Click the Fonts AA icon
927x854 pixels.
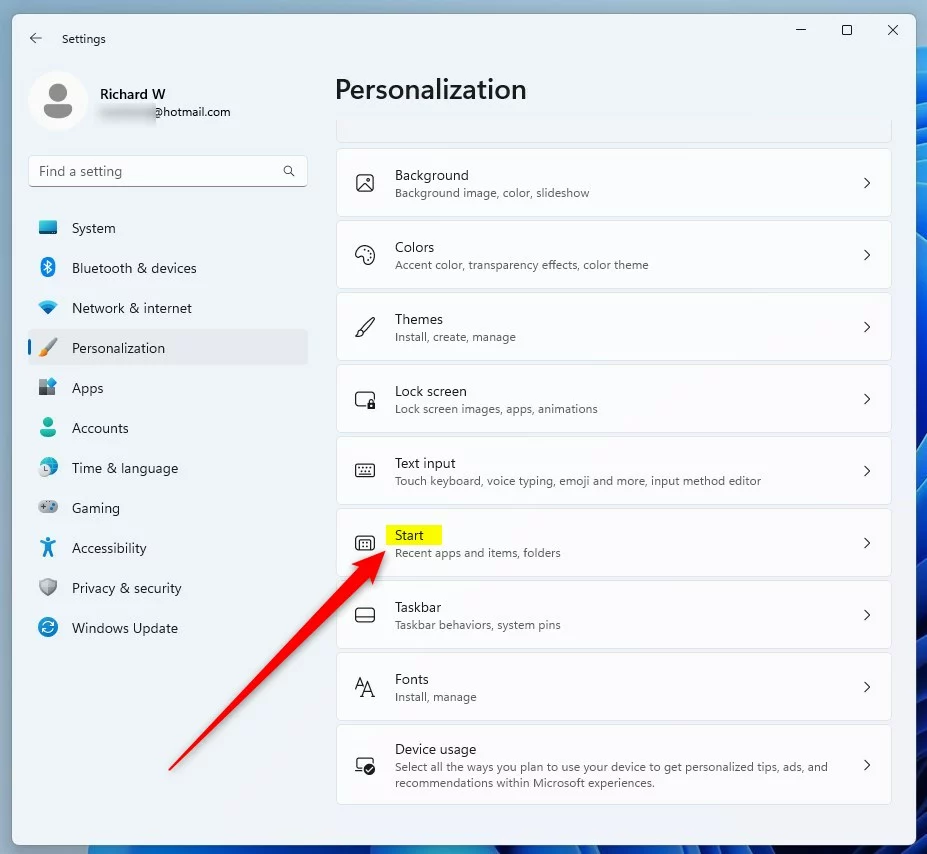(365, 687)
